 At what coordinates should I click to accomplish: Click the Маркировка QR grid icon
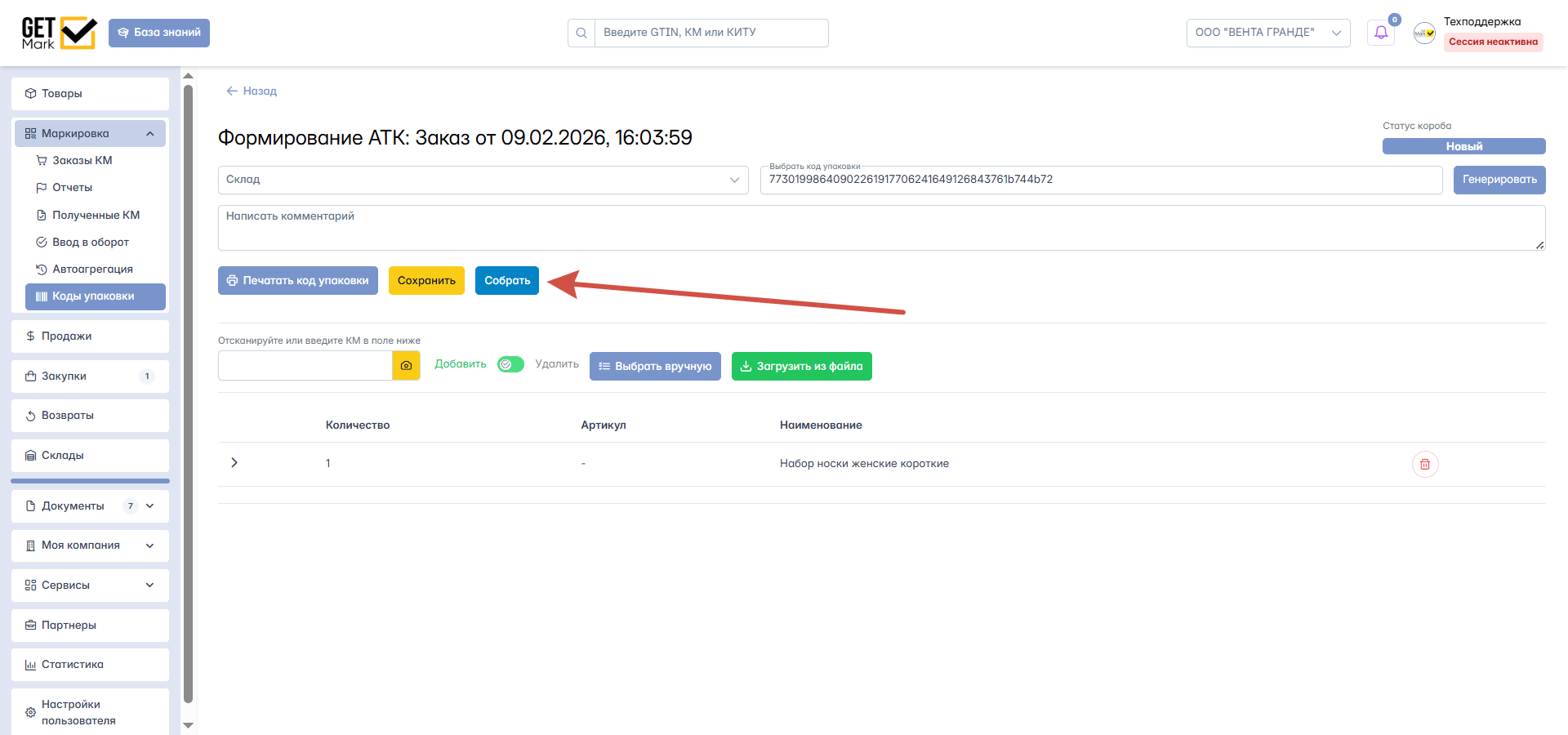30,133
